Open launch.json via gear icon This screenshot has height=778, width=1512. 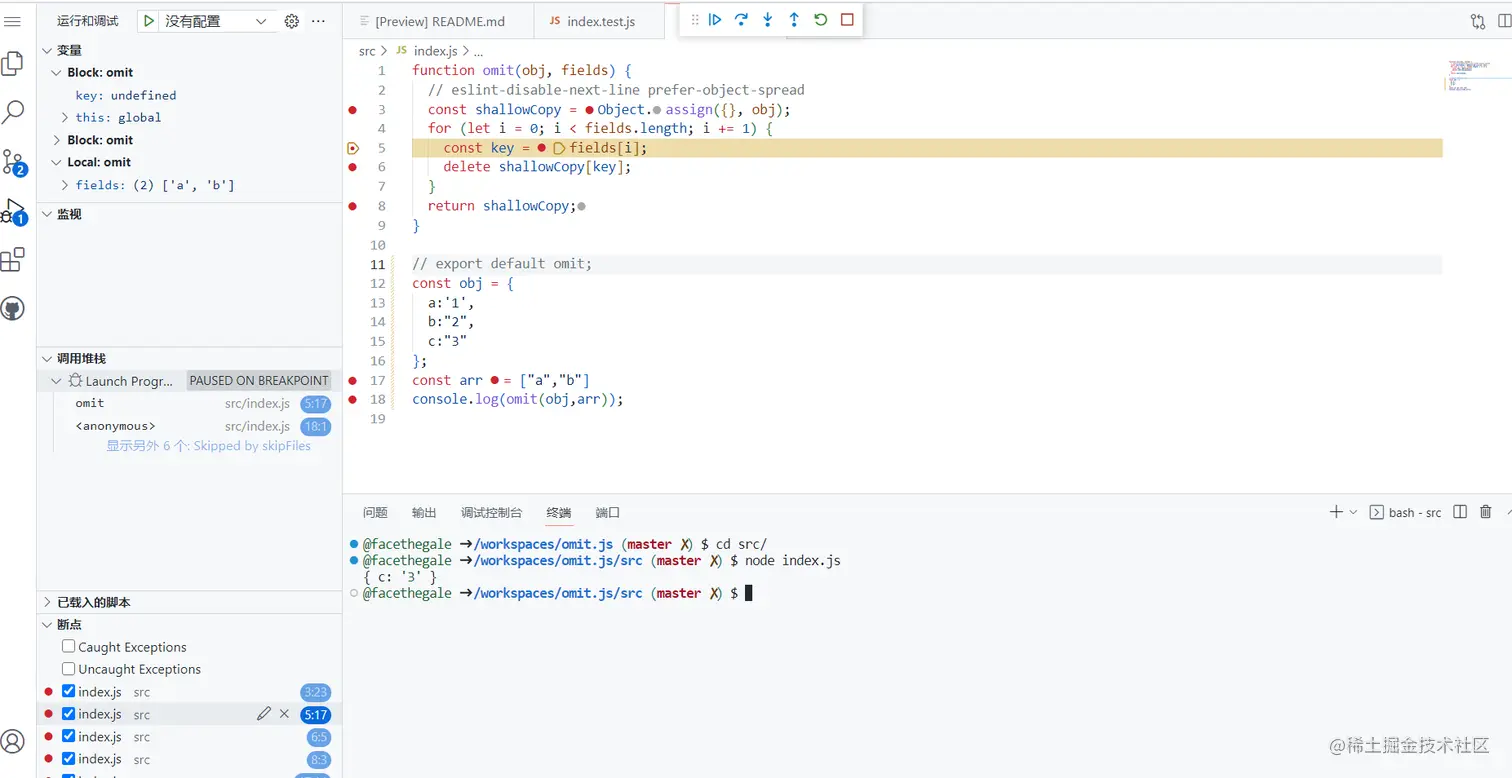point(292,21)
